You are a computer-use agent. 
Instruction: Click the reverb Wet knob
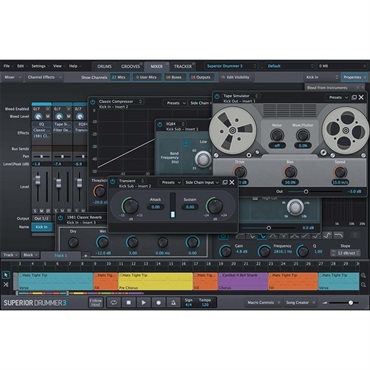(x=103, y=242)
